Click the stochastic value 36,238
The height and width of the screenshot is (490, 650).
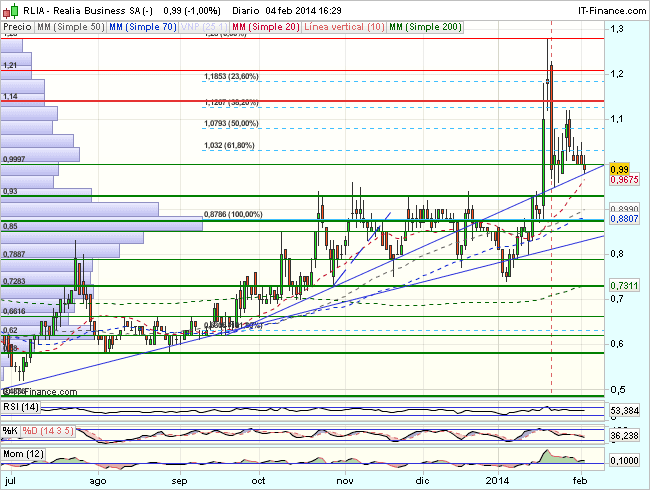(624, 436)
